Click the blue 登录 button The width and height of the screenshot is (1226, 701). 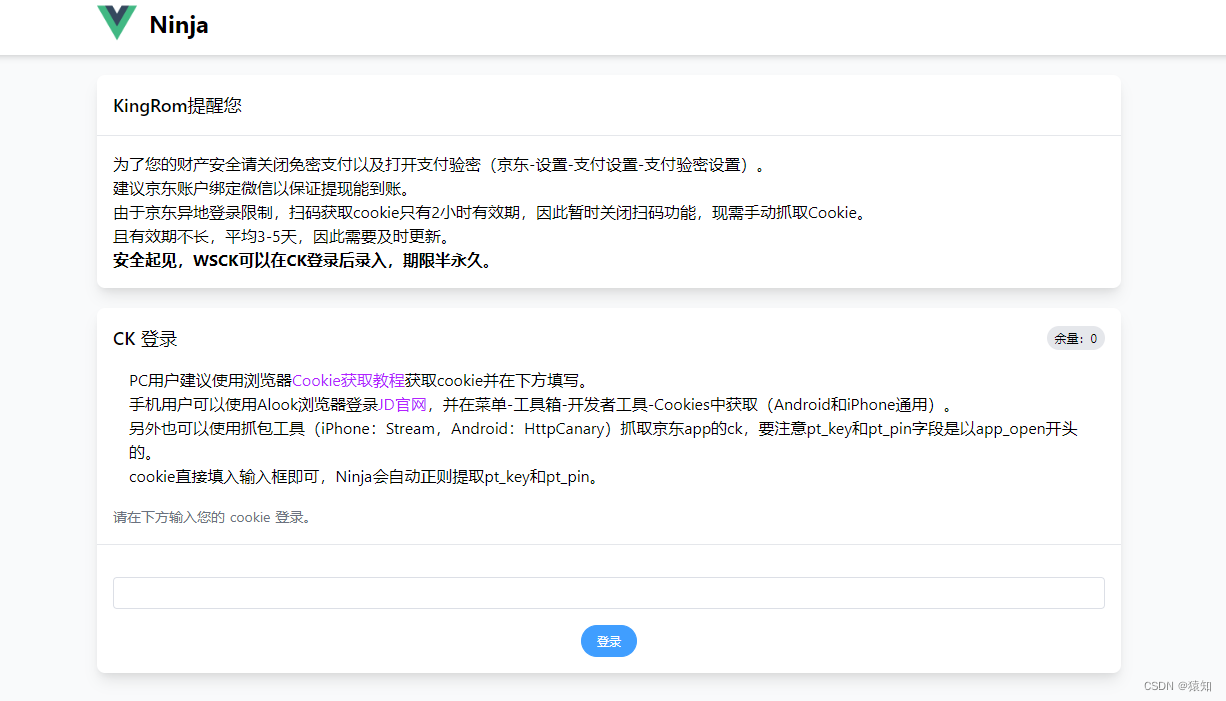coord(609,641)
